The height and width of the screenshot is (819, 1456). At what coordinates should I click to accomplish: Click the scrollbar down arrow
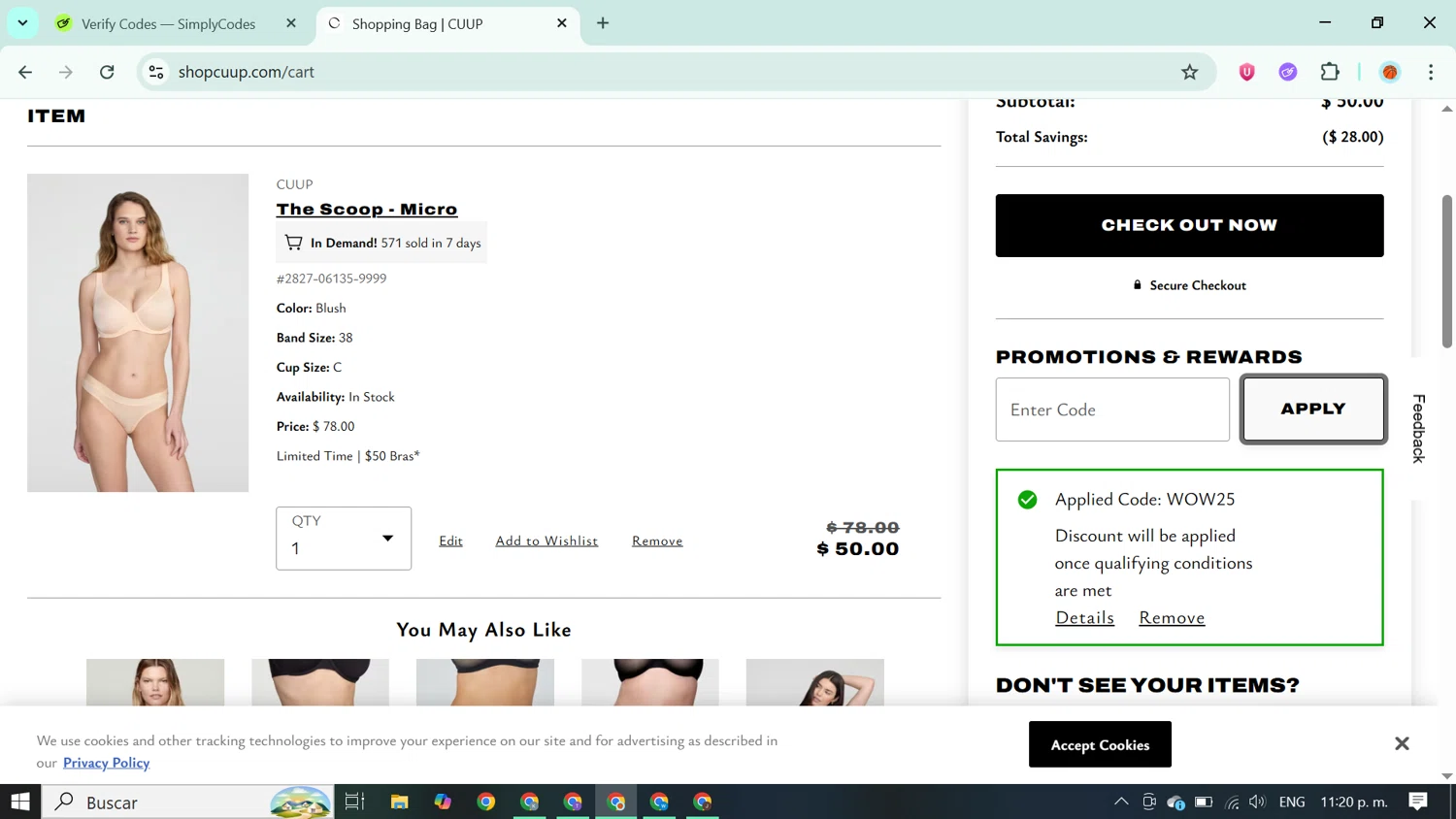[x=1447, y=776]
